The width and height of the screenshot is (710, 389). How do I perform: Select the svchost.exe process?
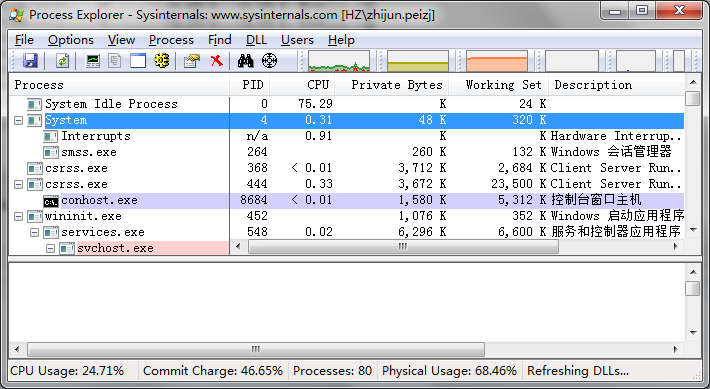tap(119, 248)
